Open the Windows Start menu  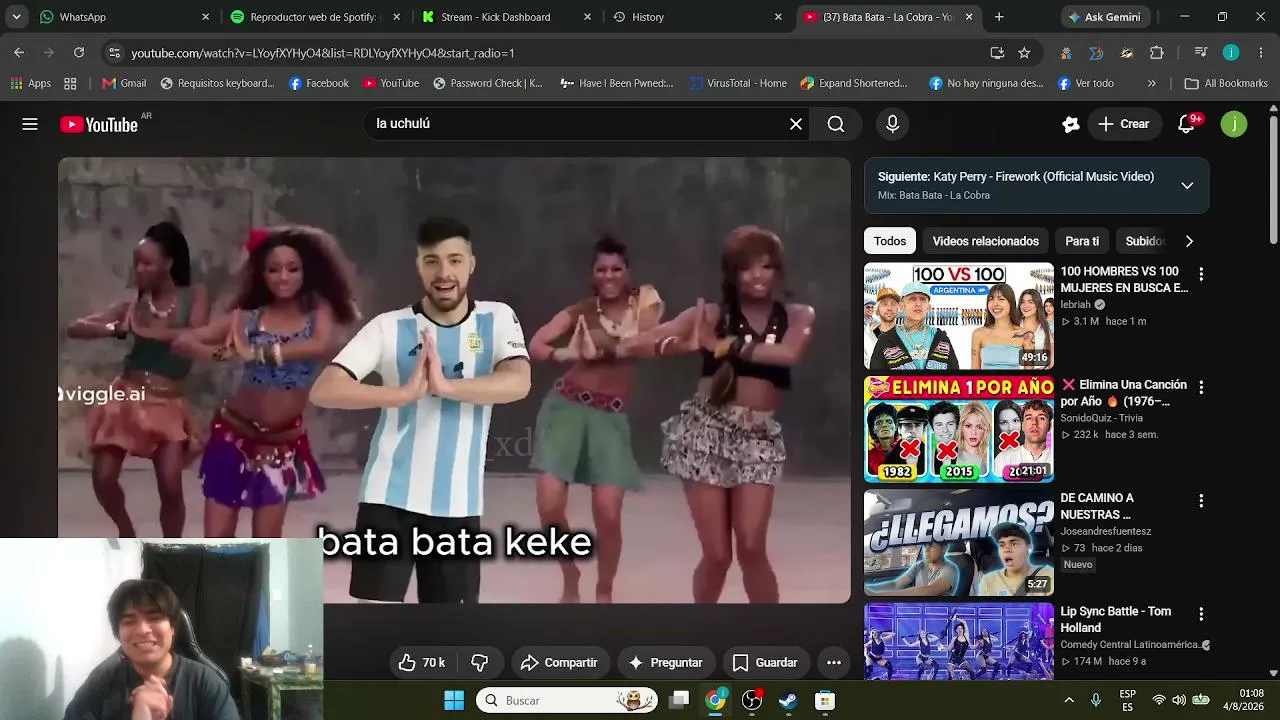pos(454,700)
